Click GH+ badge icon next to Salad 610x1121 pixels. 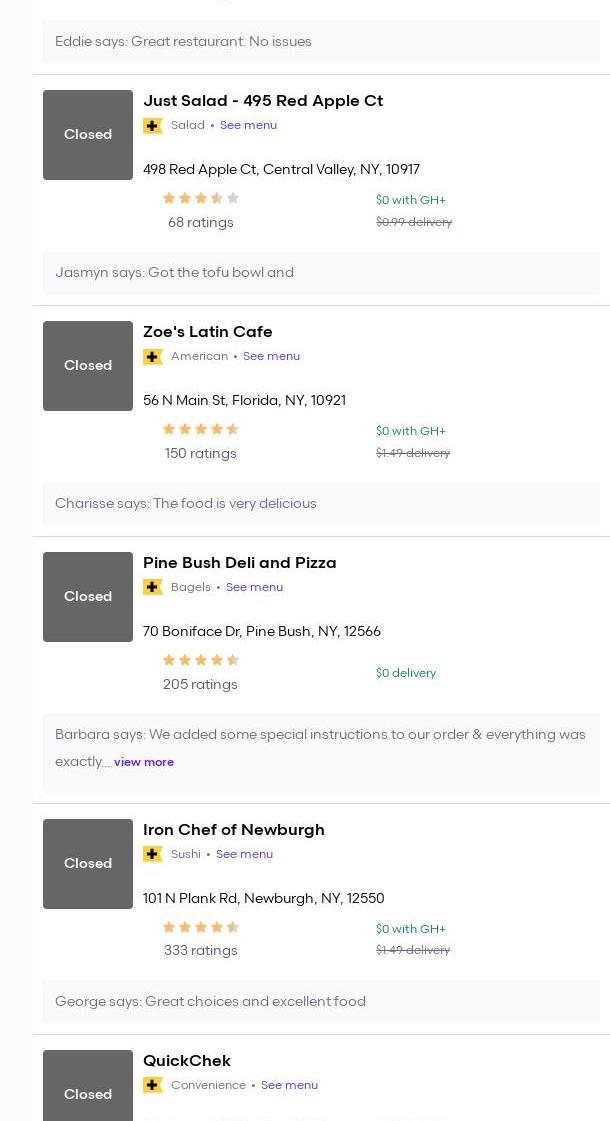click(x=153, y=126)
